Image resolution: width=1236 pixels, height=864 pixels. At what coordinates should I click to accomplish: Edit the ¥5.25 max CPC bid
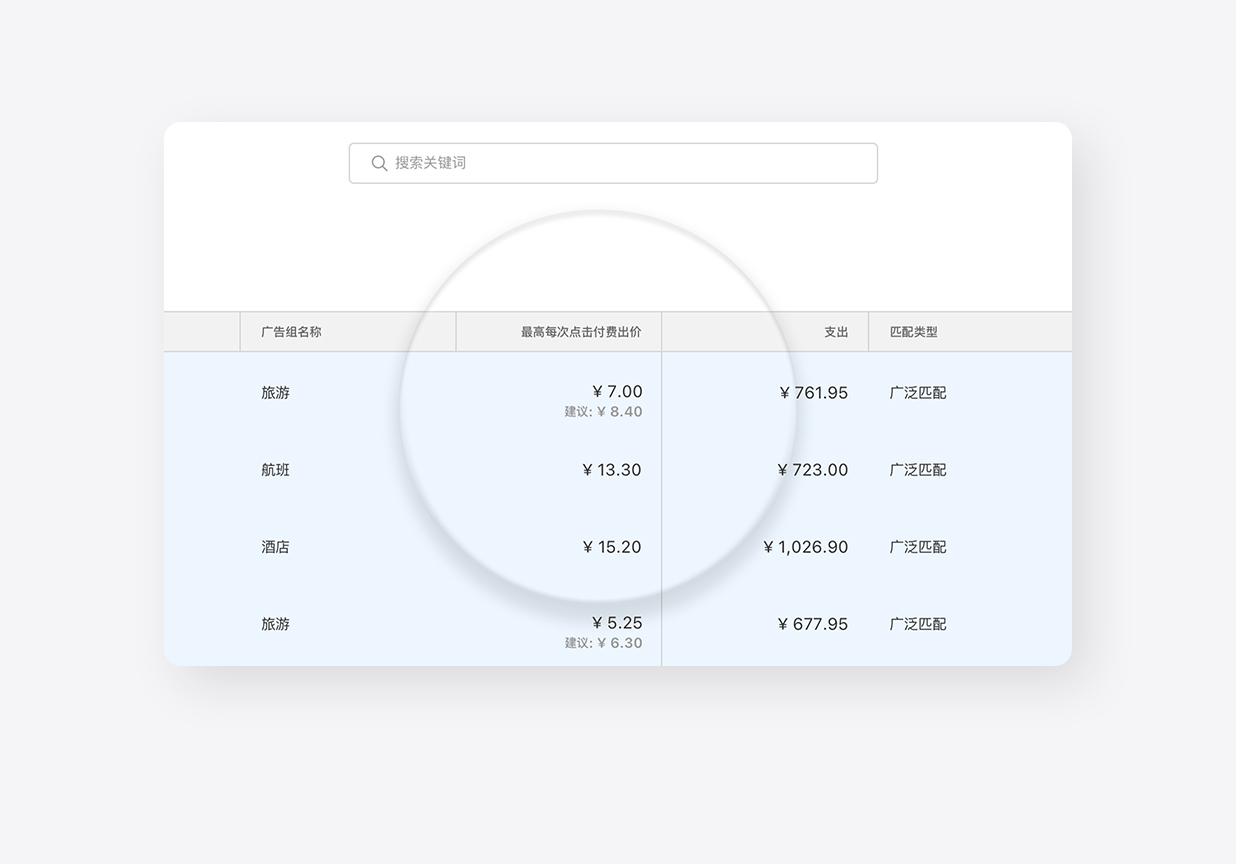(x=617, y=622)
